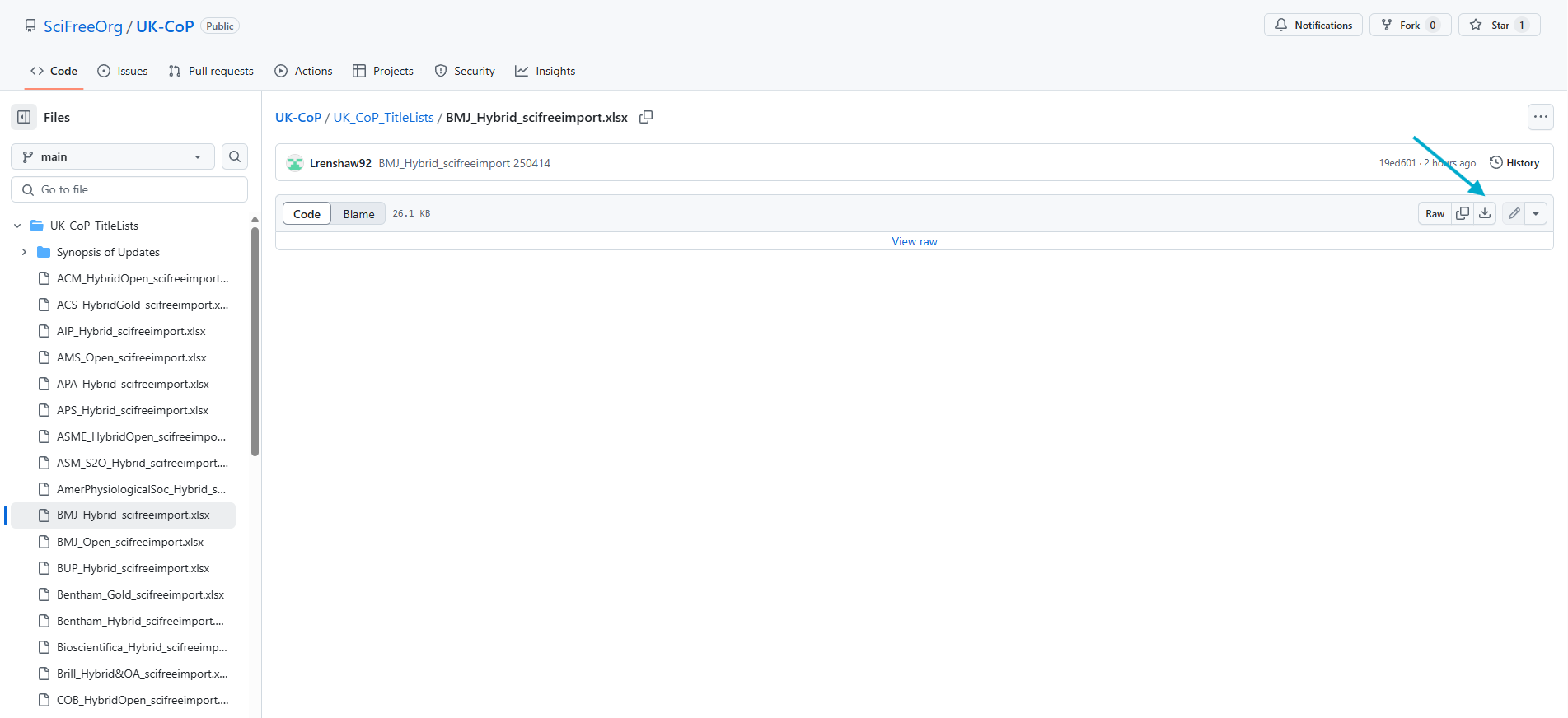This screenshot has width=1568, height=718.
Task: Download the raw file
Action: 1485,213
